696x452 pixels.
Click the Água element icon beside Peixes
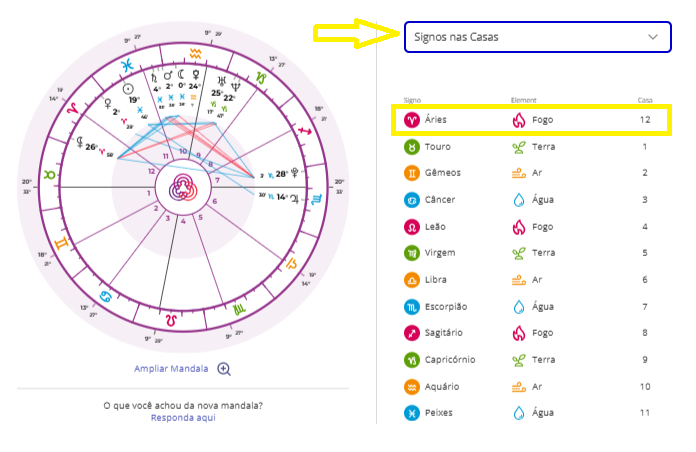click(x=518, y=412)
